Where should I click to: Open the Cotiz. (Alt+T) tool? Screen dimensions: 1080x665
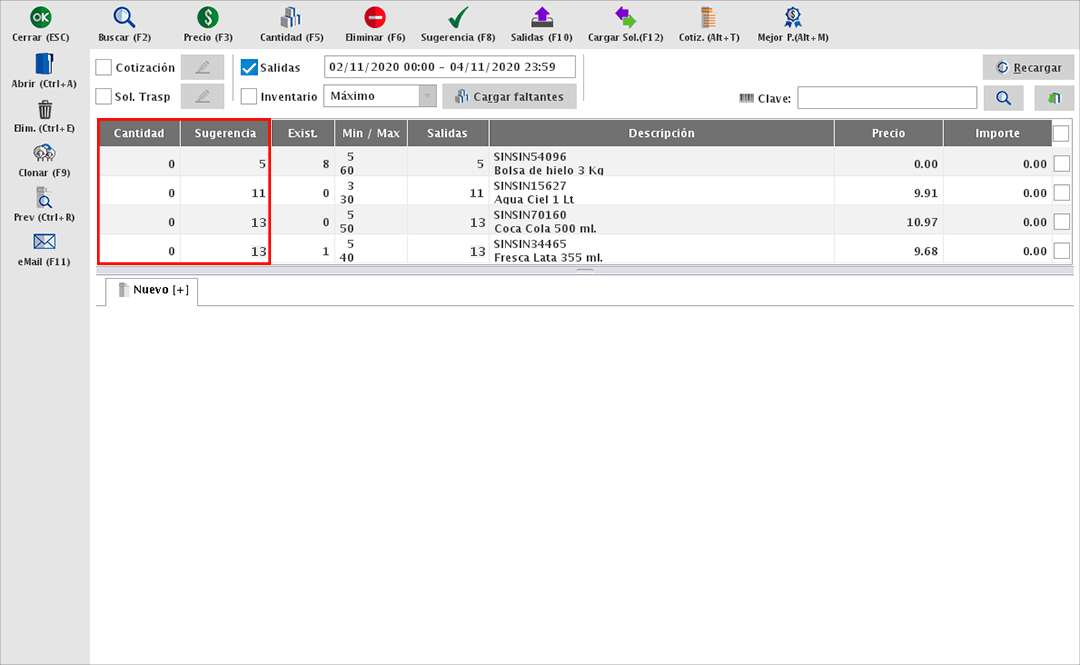[709, 17]
